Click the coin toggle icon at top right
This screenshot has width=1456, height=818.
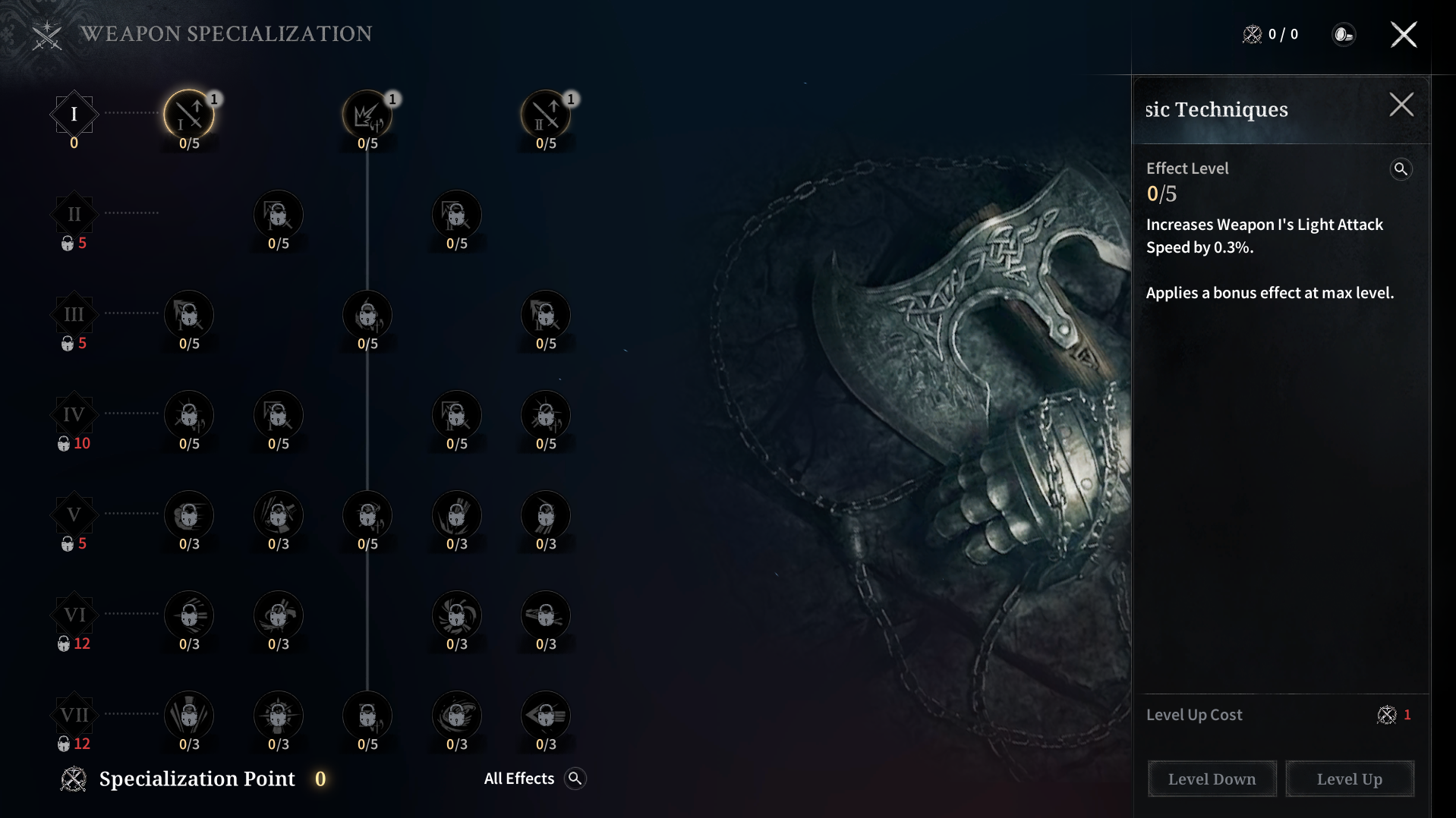tap(1344, 34)
